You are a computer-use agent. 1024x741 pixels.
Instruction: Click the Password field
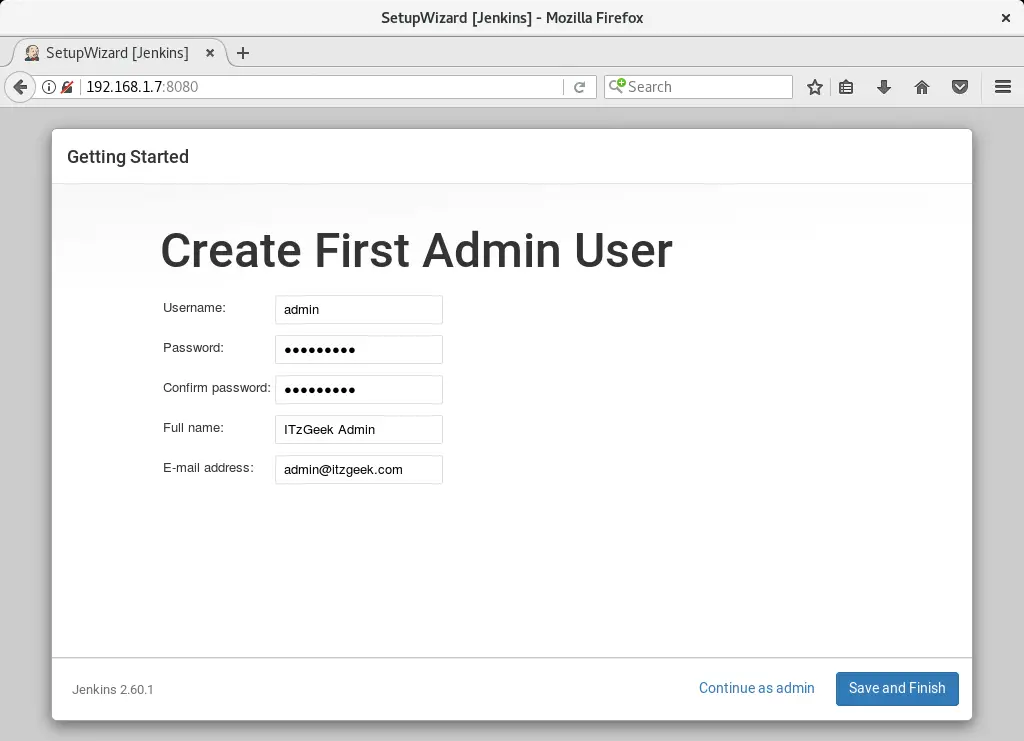point(359,349)
